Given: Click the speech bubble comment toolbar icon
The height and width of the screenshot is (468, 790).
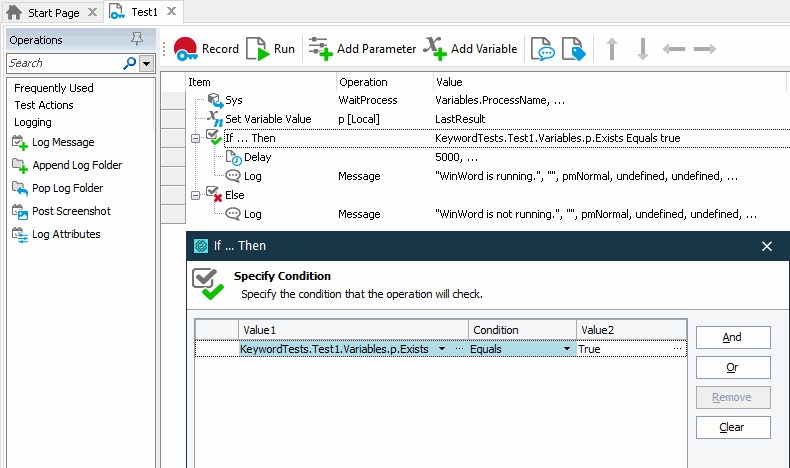Looking at the screenshot, I should tap(542, 49).
